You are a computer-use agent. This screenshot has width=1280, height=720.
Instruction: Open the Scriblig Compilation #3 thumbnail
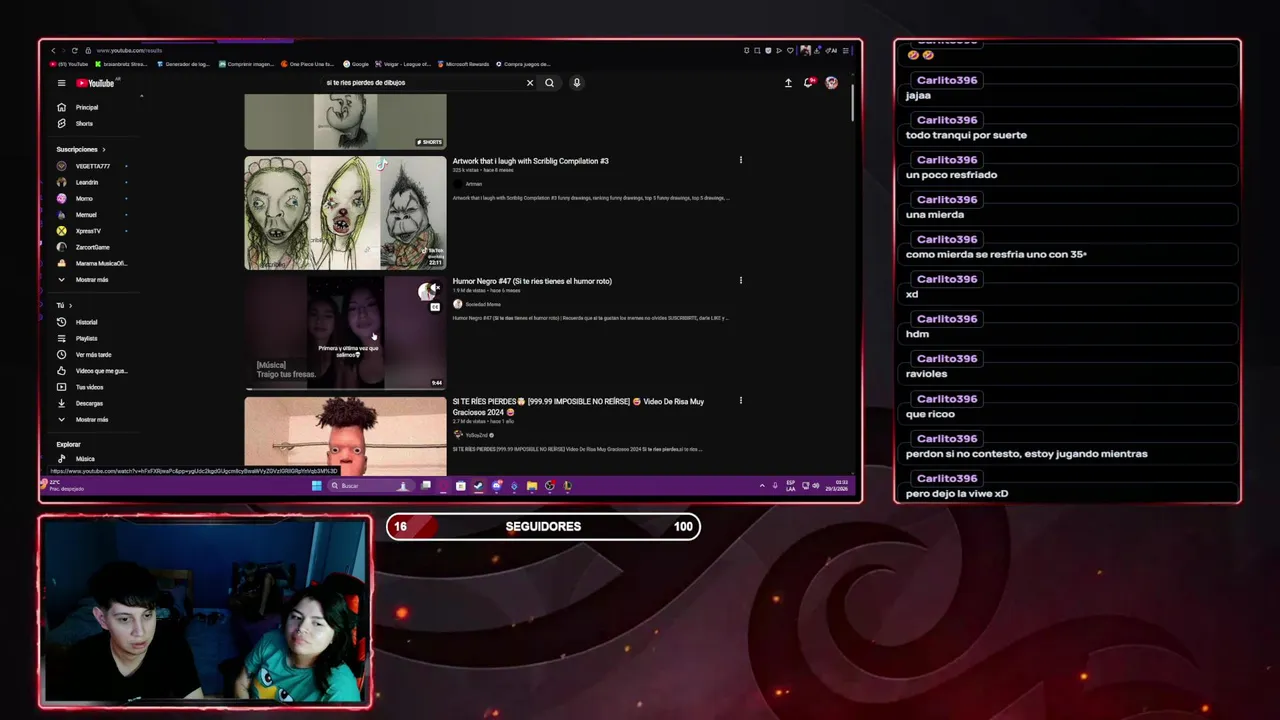click(345, 213)
